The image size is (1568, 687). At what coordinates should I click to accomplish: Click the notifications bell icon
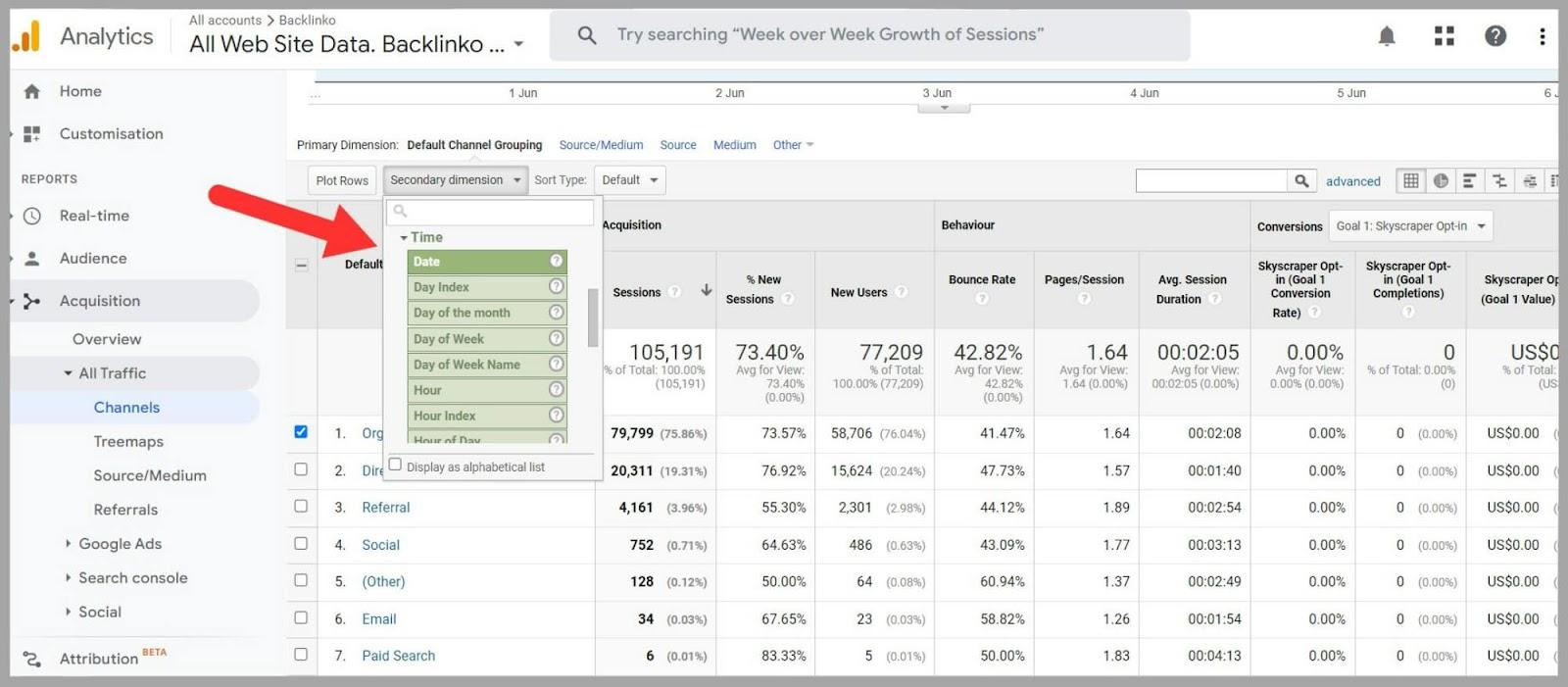click(x=1387, y=36)
